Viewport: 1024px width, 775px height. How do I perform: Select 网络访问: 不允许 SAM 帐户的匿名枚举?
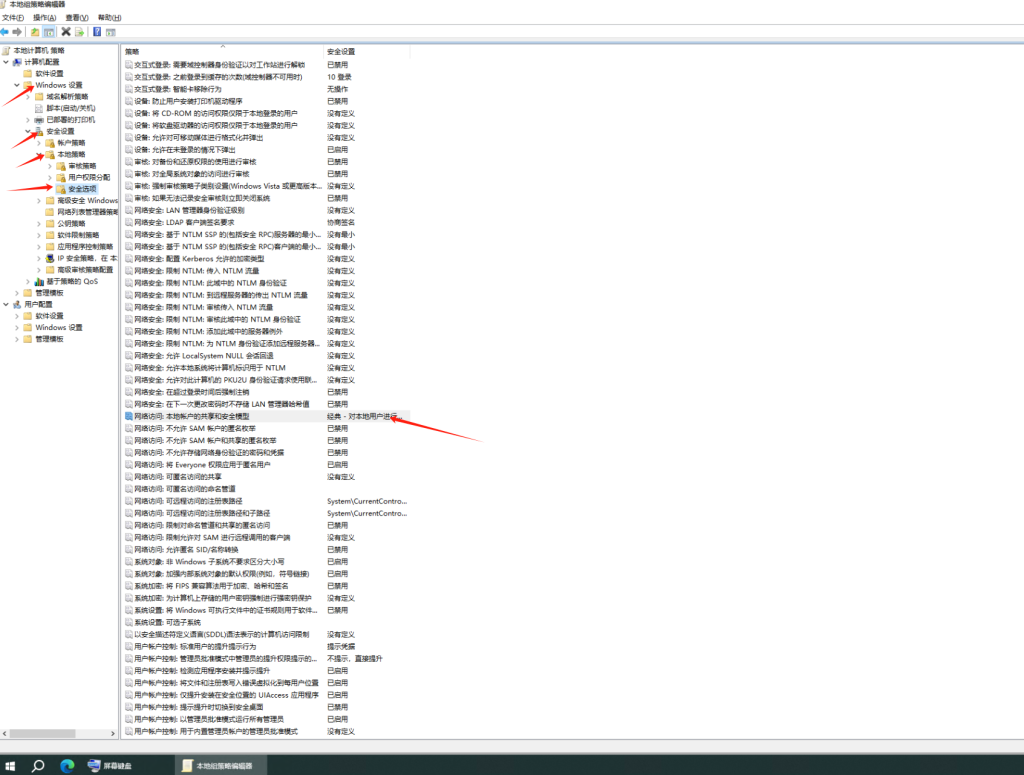tap(195, 428)
